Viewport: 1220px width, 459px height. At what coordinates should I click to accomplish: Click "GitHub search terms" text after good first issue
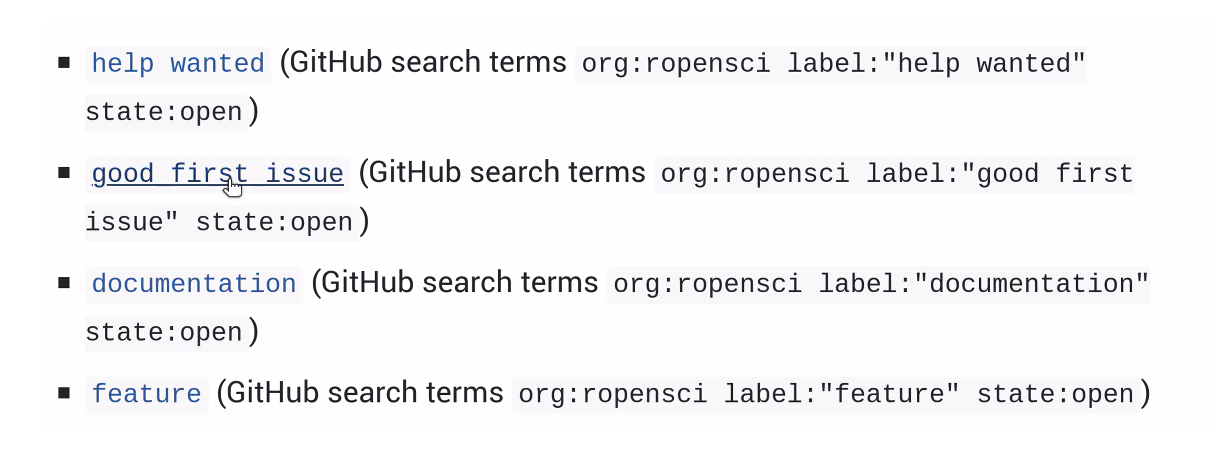[x=508, y=173]
